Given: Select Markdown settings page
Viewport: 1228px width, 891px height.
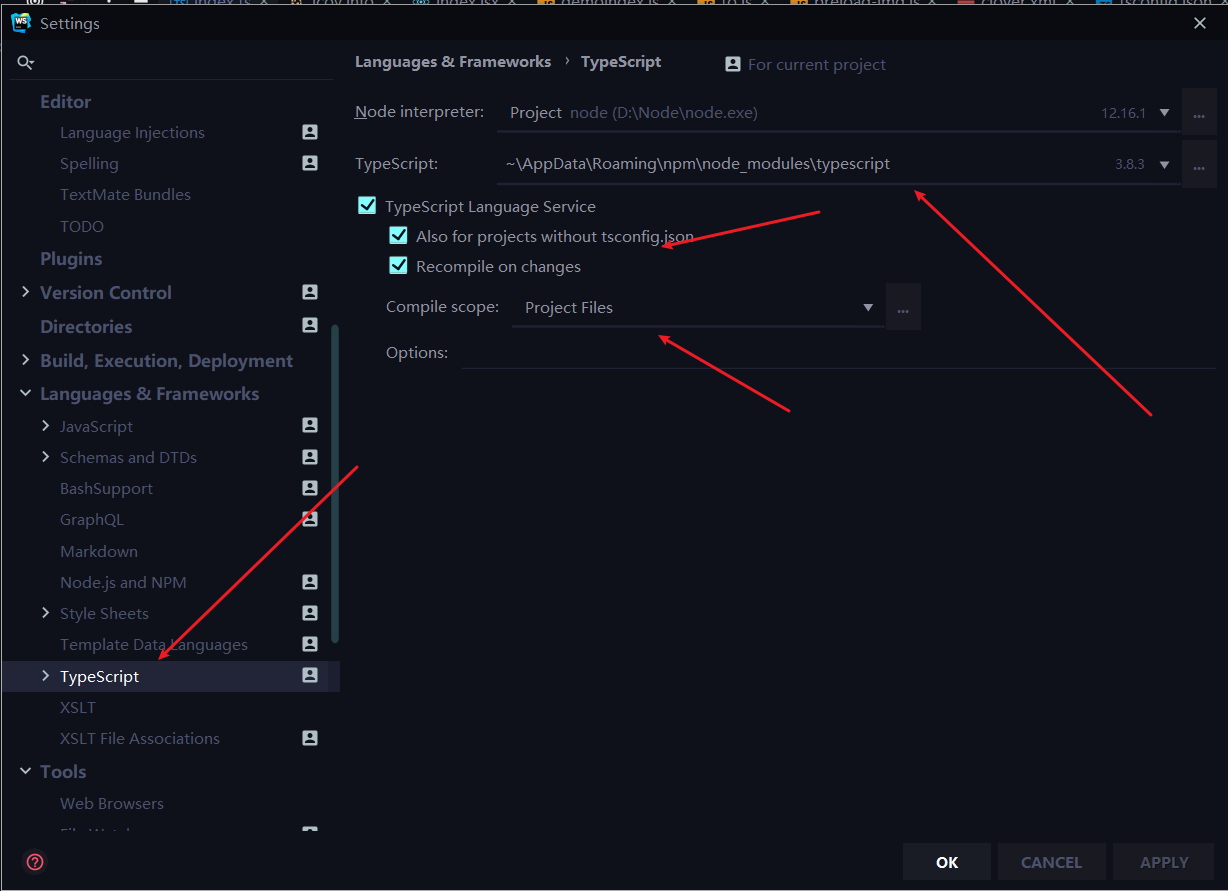Looking at the screenshot, I should (99, 551).
